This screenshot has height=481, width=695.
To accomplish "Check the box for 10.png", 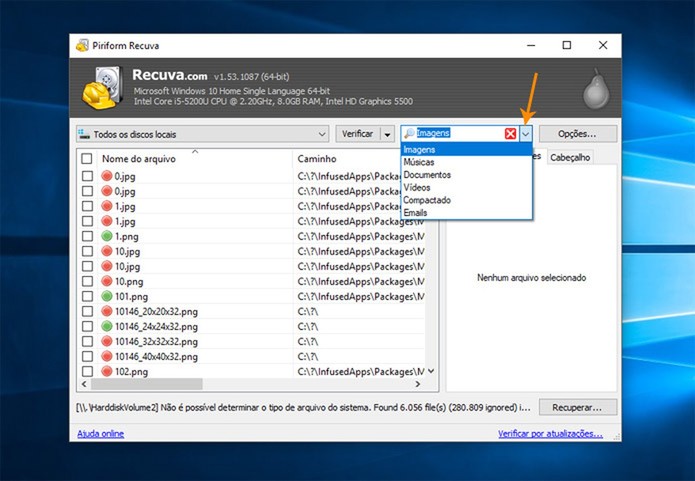I will tap(87, 281).
